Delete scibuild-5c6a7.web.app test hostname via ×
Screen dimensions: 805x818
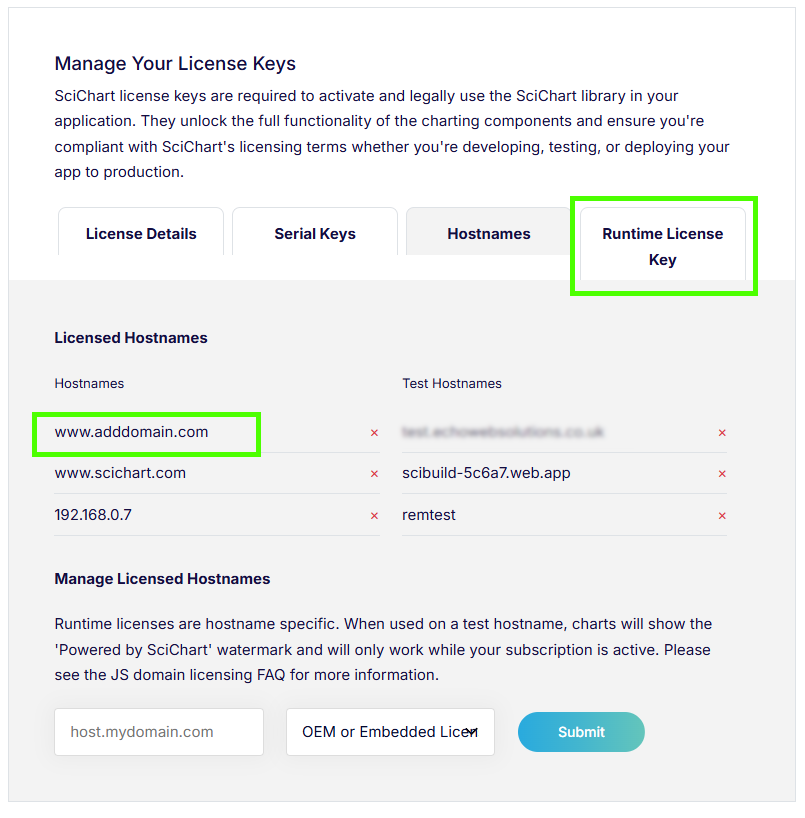click(722, 473)
